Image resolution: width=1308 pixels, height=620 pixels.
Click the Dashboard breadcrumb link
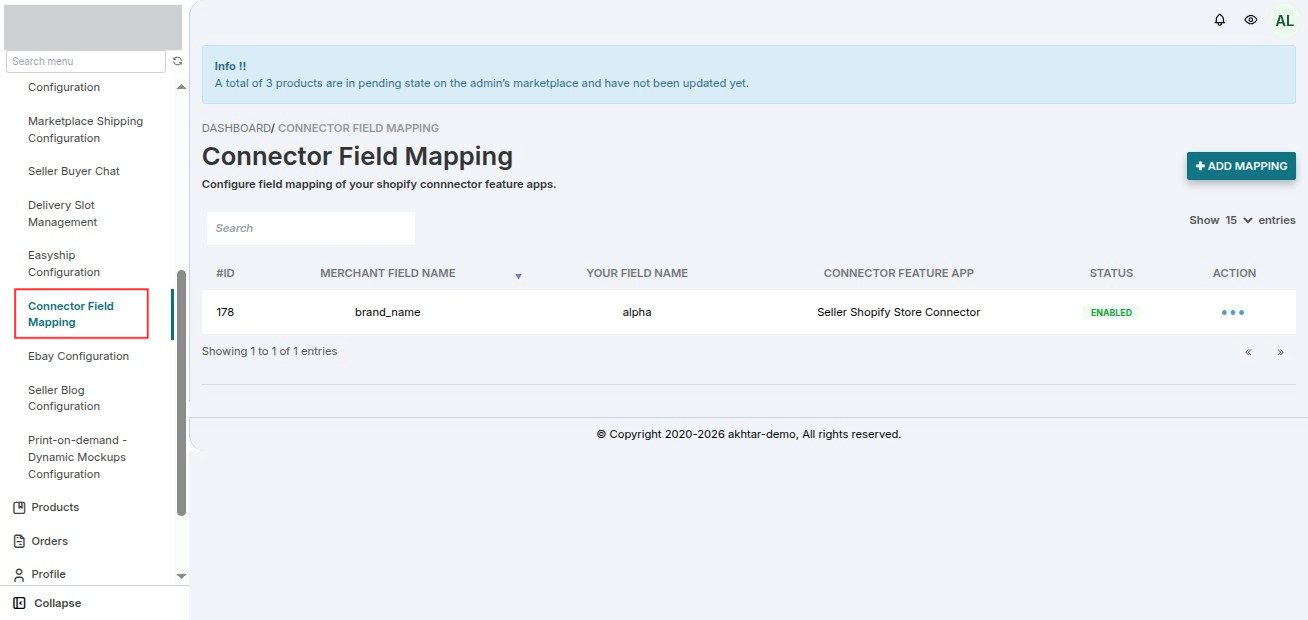pos(236,128)
